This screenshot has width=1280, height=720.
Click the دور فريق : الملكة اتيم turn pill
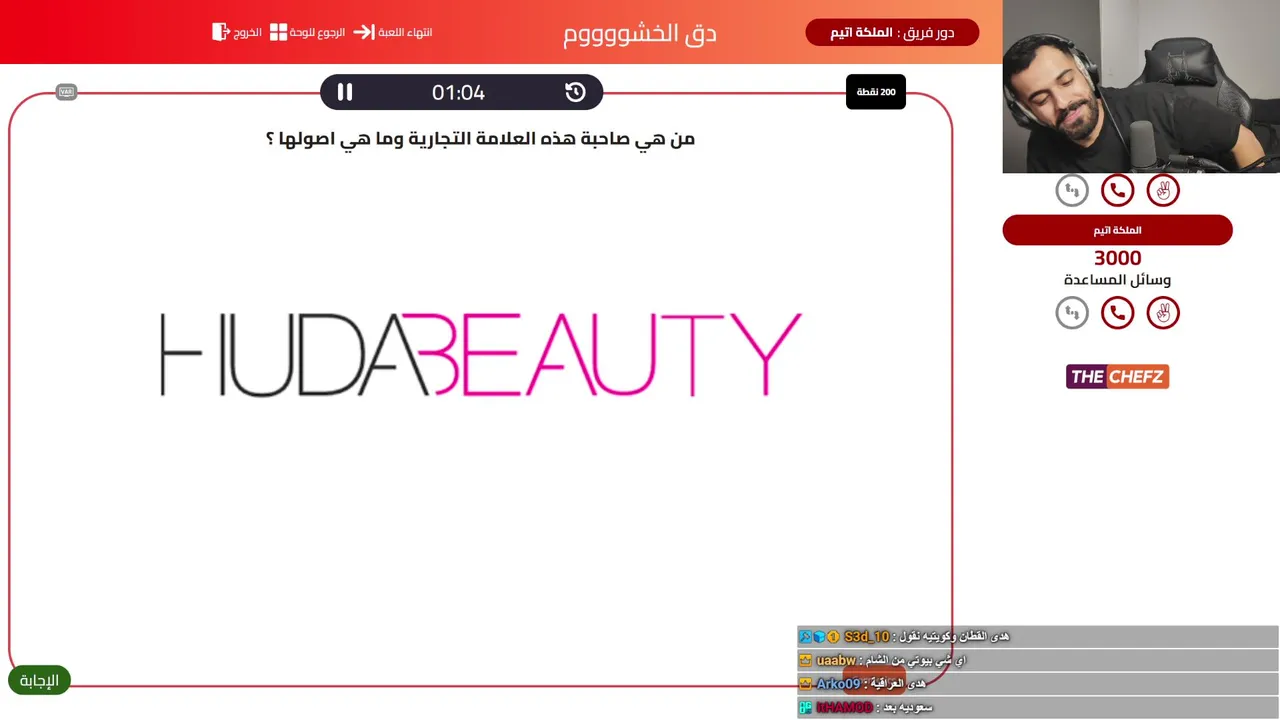click(892, 33)
